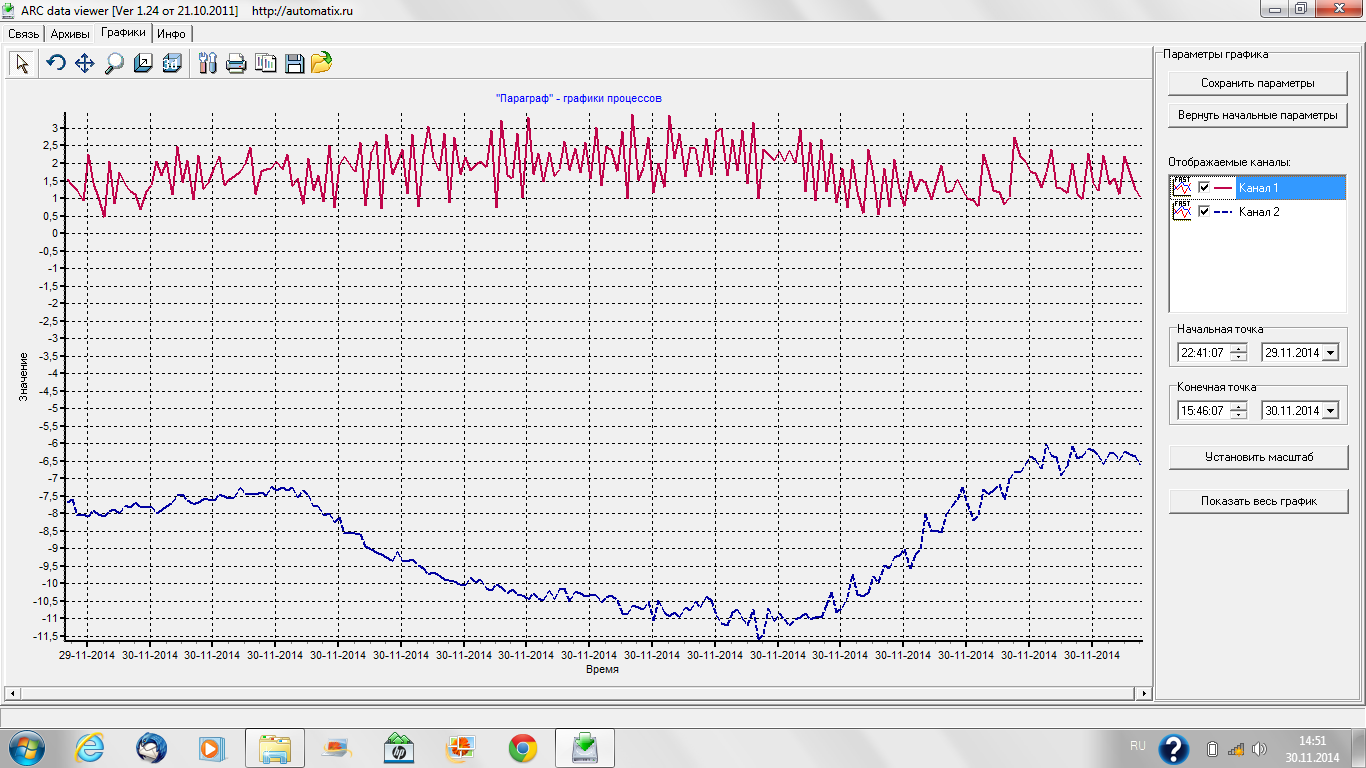1366x768 pixels.
Task: Save chart with the floppy disk icon
Action: coord(294,63)
